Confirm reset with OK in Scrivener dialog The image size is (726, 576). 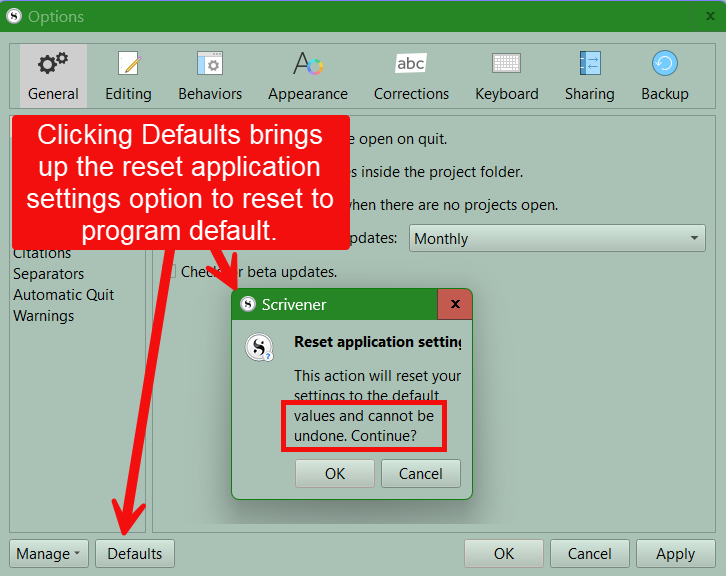335,474
